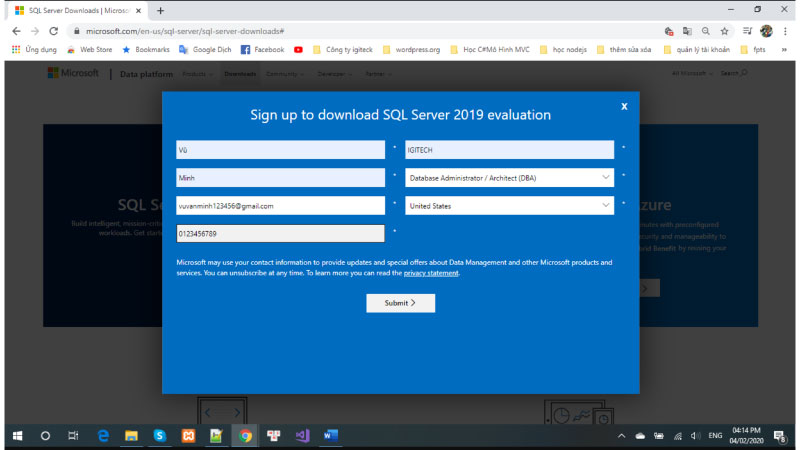Open File Explorer from the taskbar
The height and width of the screenshot is (450, 800).
131,436
